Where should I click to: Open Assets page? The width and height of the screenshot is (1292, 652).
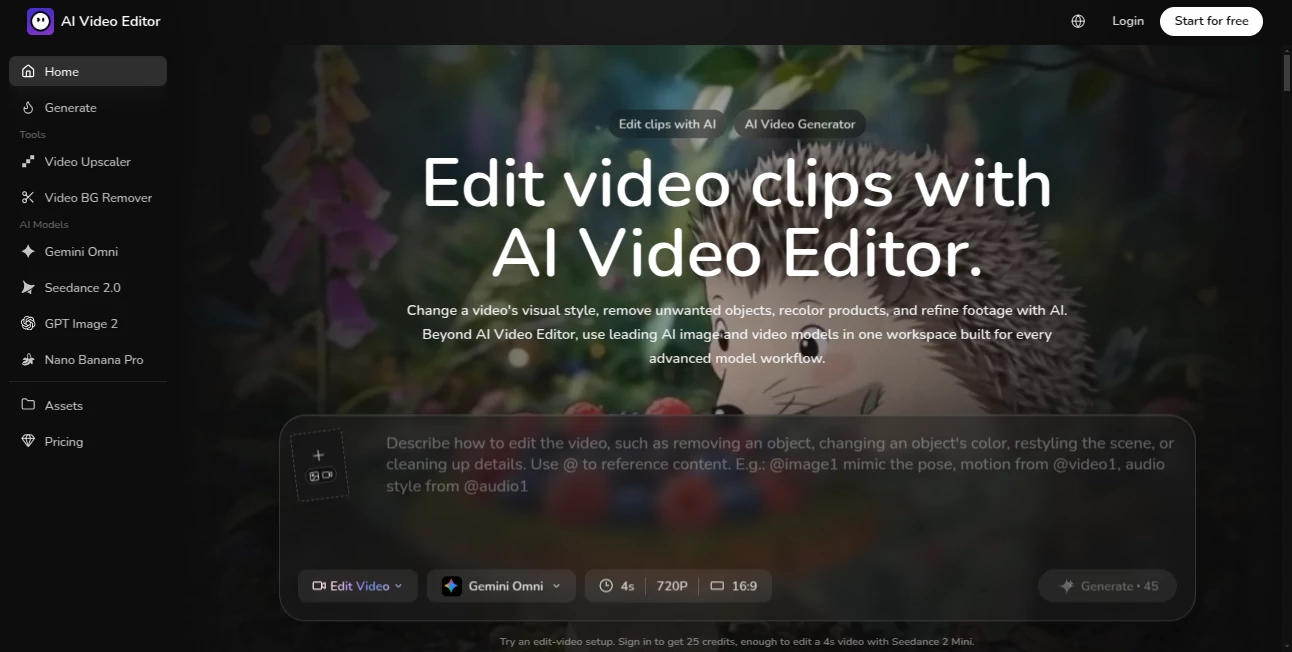88,406
